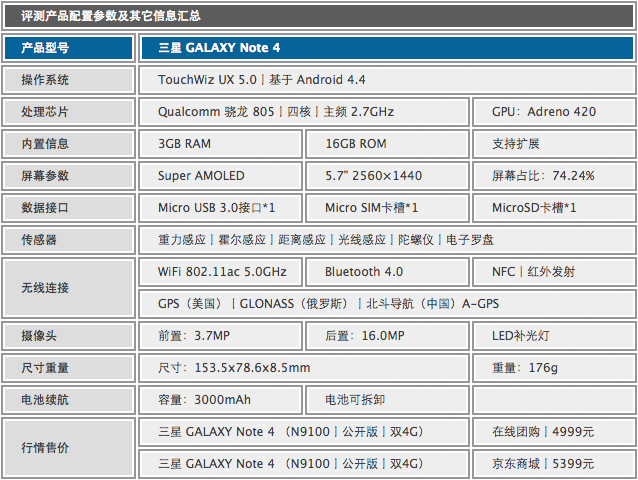Click the 'GPU: Adreno 420' cell
The image size is (638, 480).
tap(554, 112)
